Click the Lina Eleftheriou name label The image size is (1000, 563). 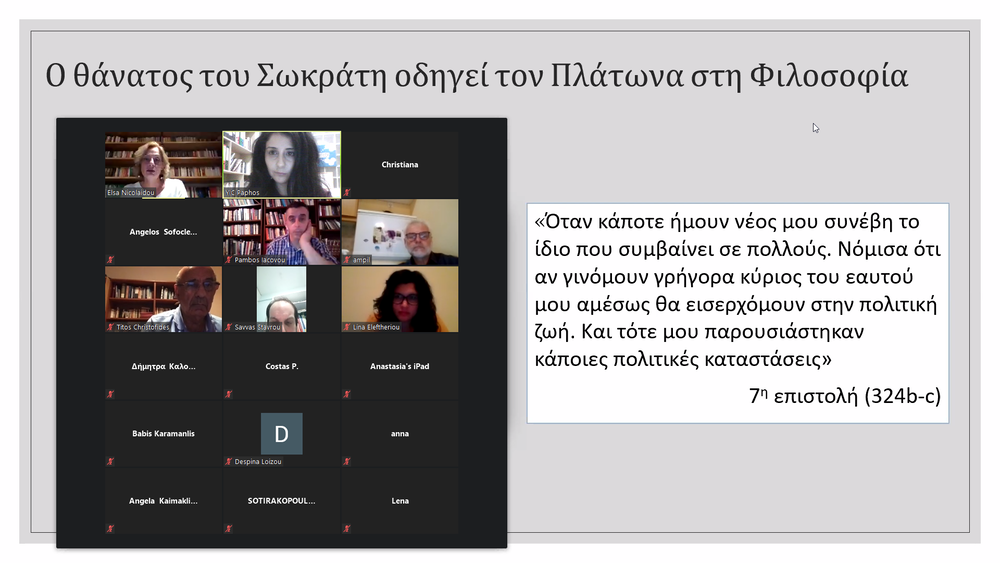pyautogui.click(x=376, y=327)
